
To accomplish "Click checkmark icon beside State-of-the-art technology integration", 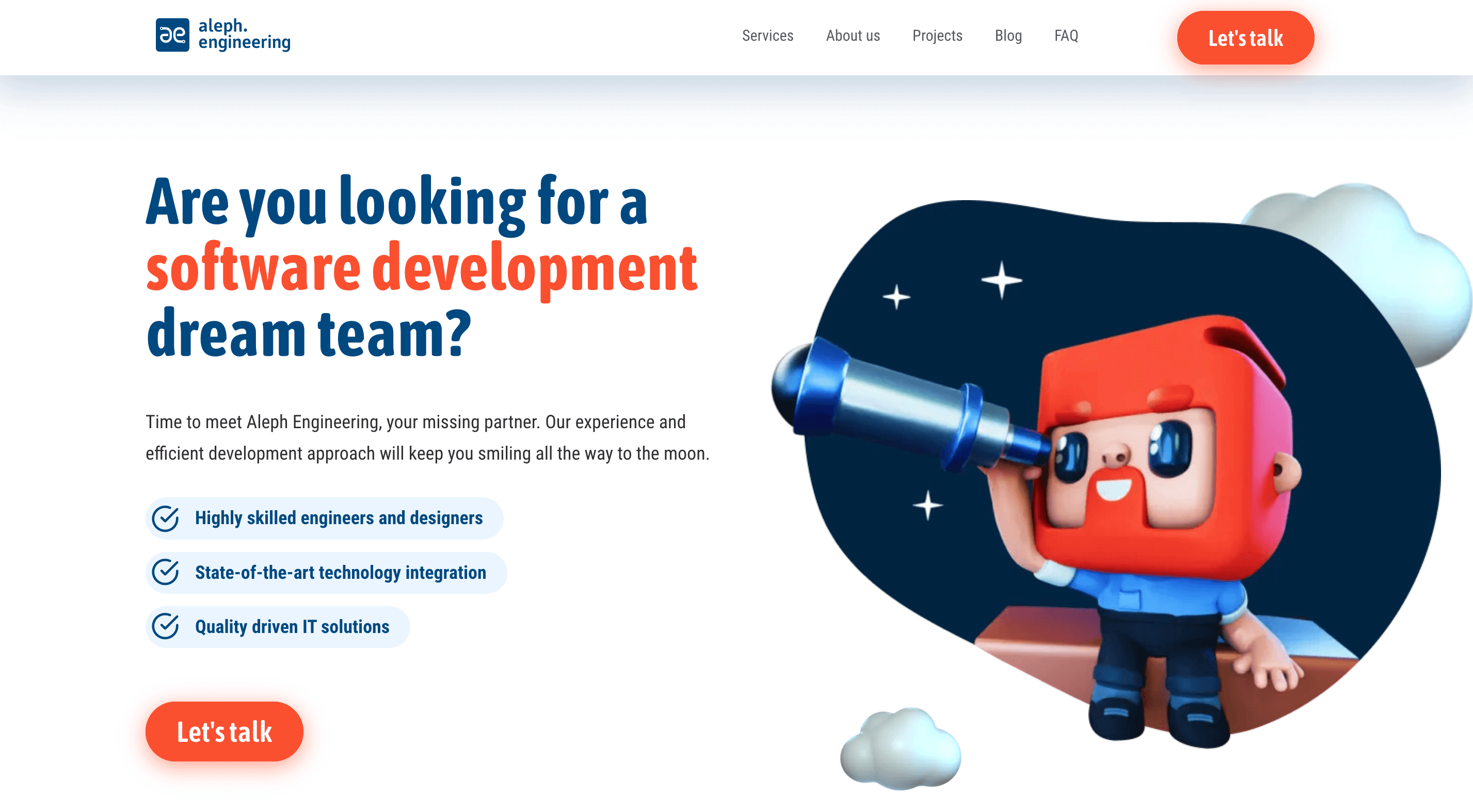I will pos(165,572).
